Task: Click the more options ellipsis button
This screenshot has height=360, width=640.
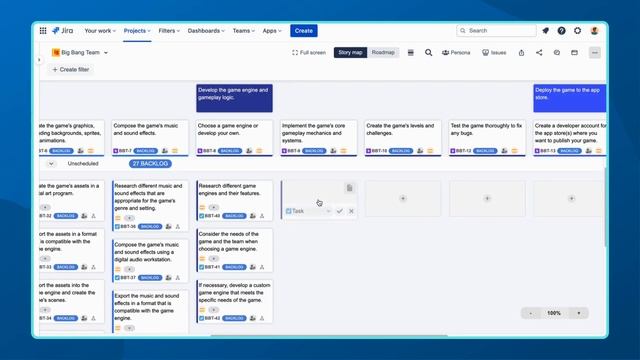Action: point(595,53)
